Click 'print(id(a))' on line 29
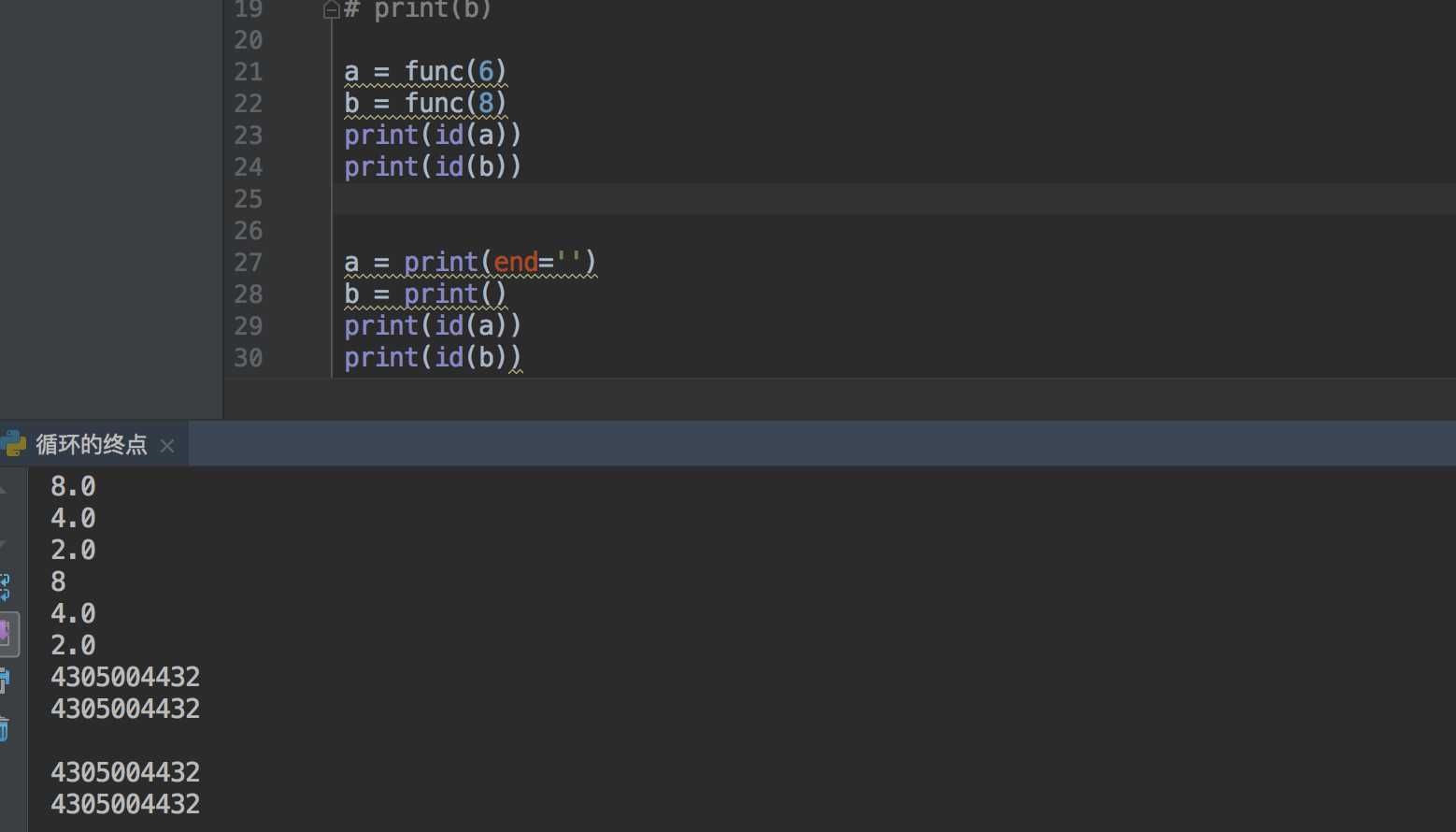The height and width of the screenshot is (832, 1456). [x=433, y=326]
